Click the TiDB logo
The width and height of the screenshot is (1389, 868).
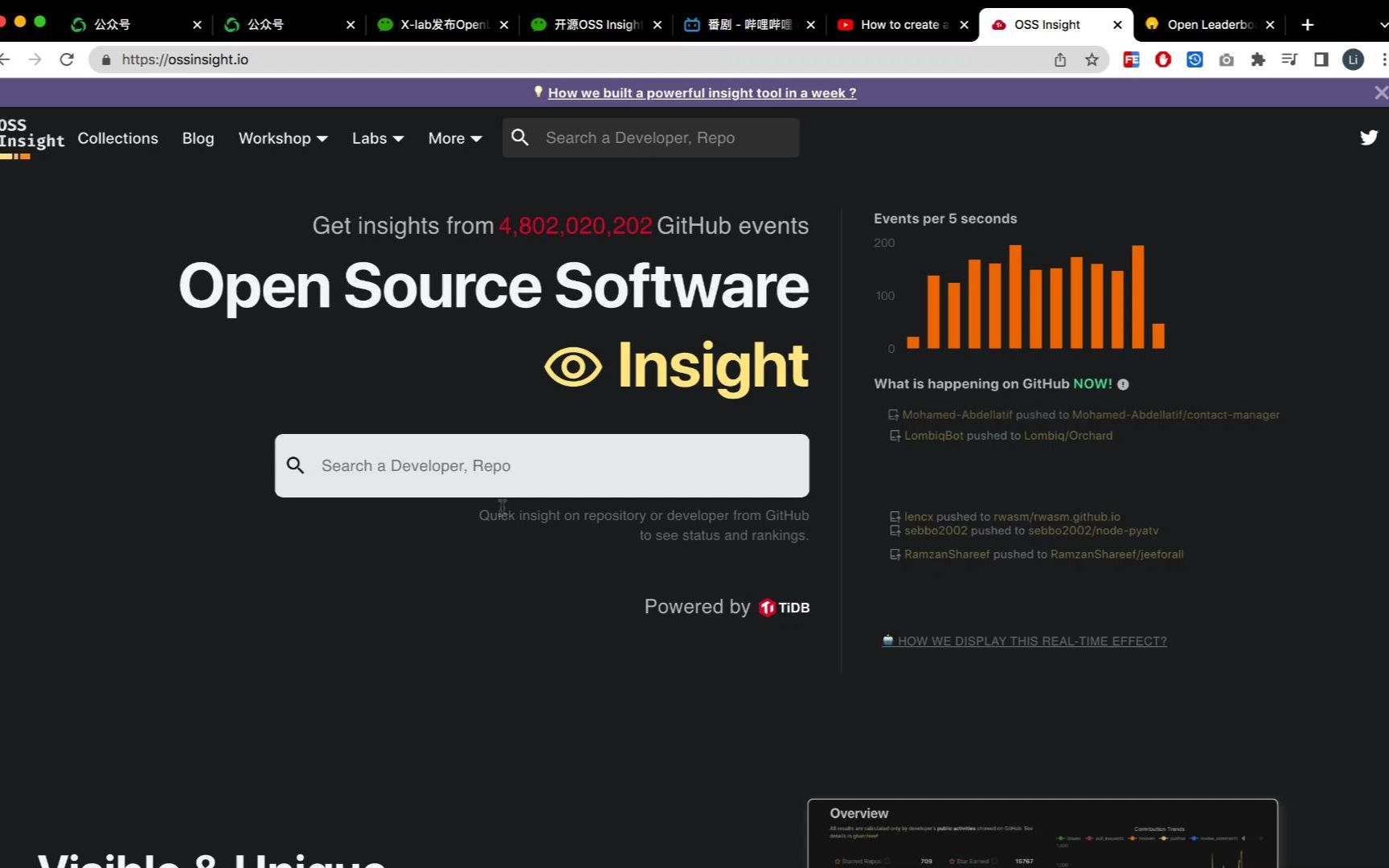pyautogui.click(x=784, y=608)
